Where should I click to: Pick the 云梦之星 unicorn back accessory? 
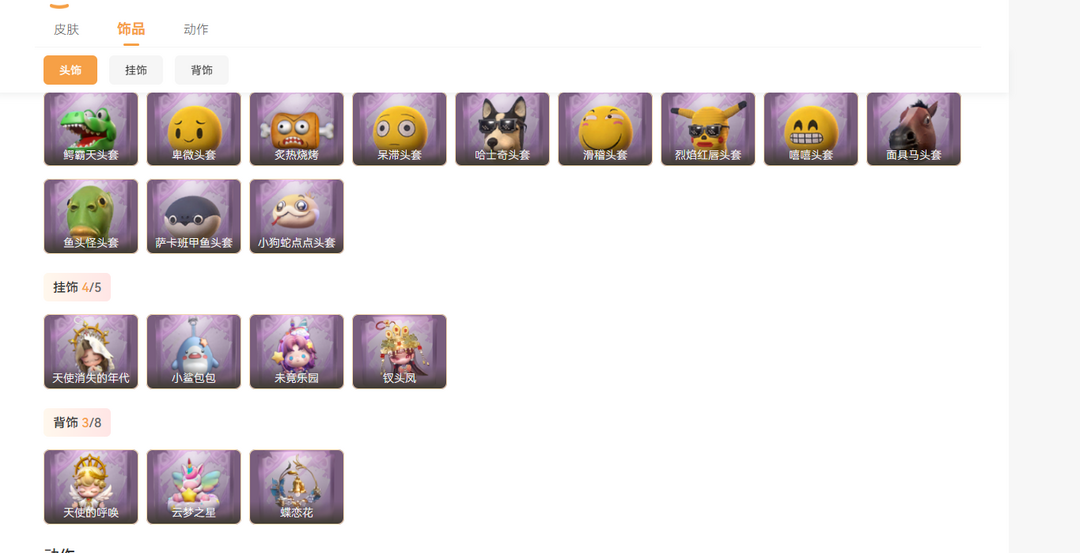[194, 486]
